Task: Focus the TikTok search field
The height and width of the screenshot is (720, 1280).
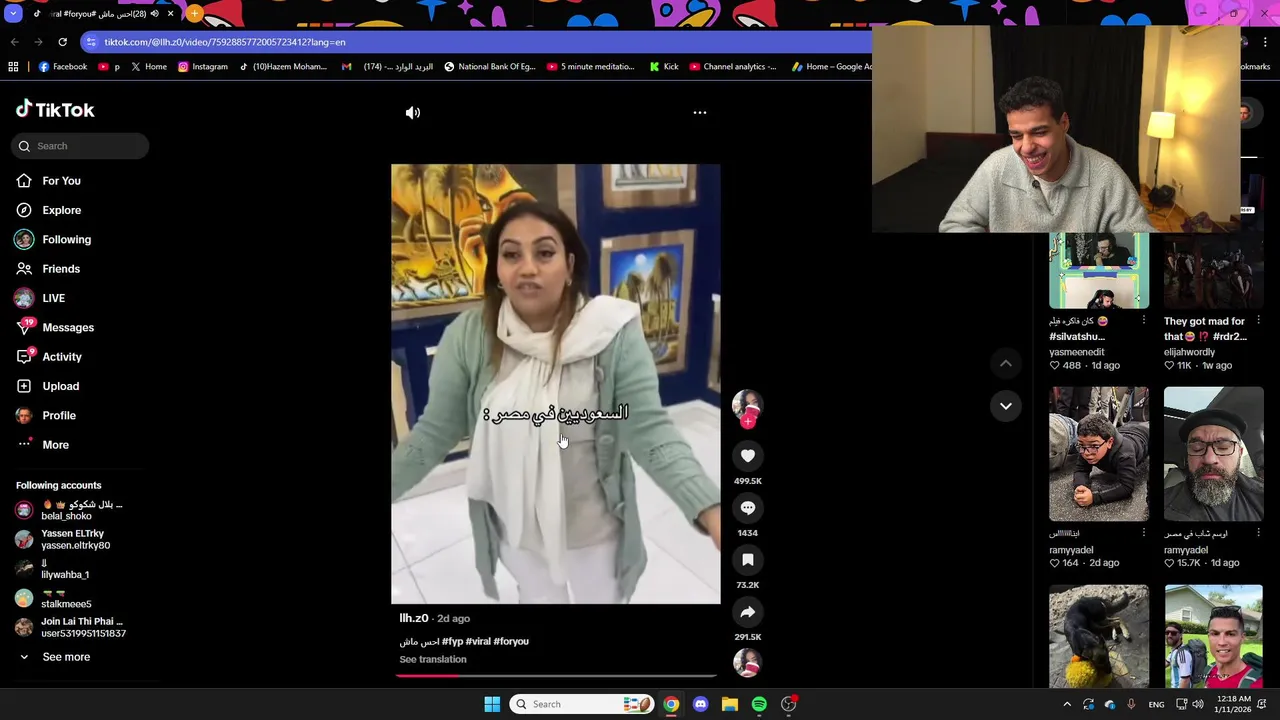Action: (81, 146)
